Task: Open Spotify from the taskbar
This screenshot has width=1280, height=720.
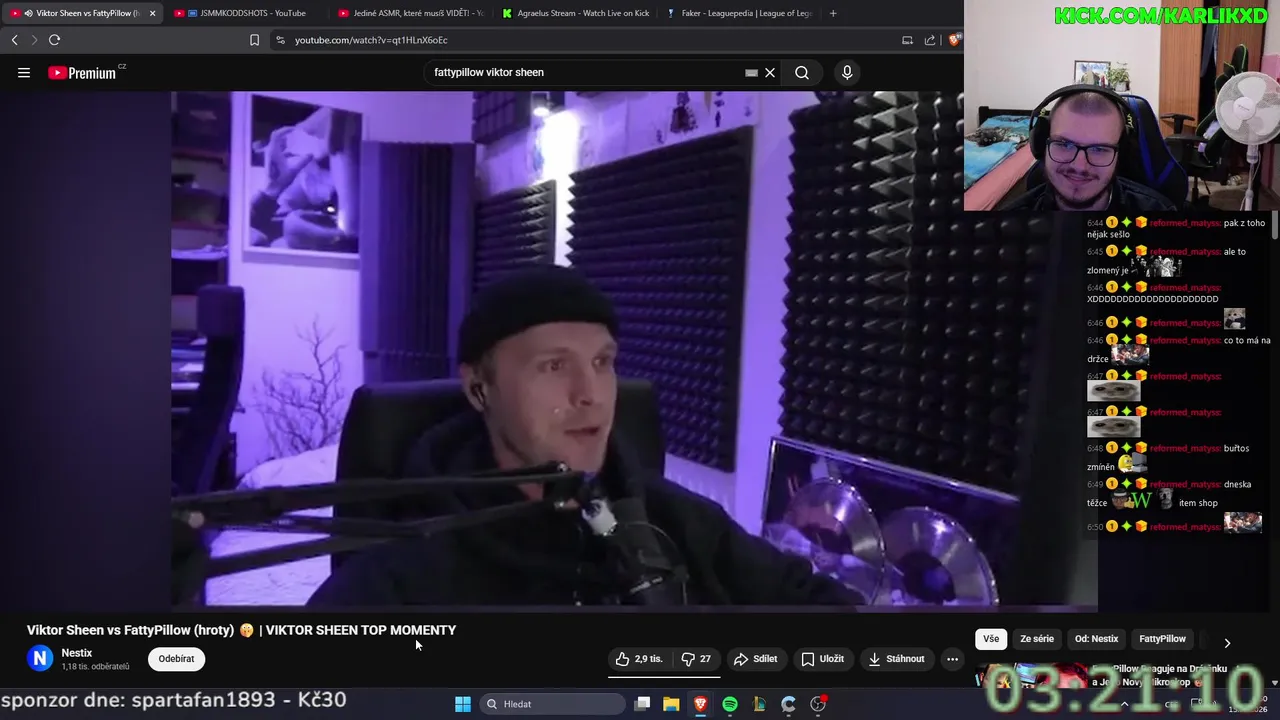Action: coord(730,704)
